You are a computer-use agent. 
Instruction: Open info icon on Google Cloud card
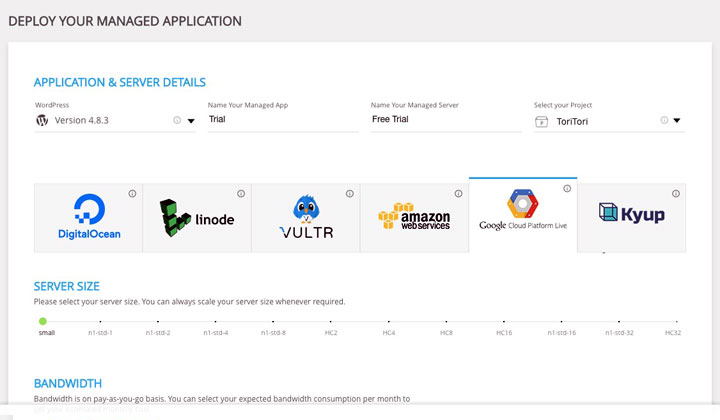coord(567,189)
